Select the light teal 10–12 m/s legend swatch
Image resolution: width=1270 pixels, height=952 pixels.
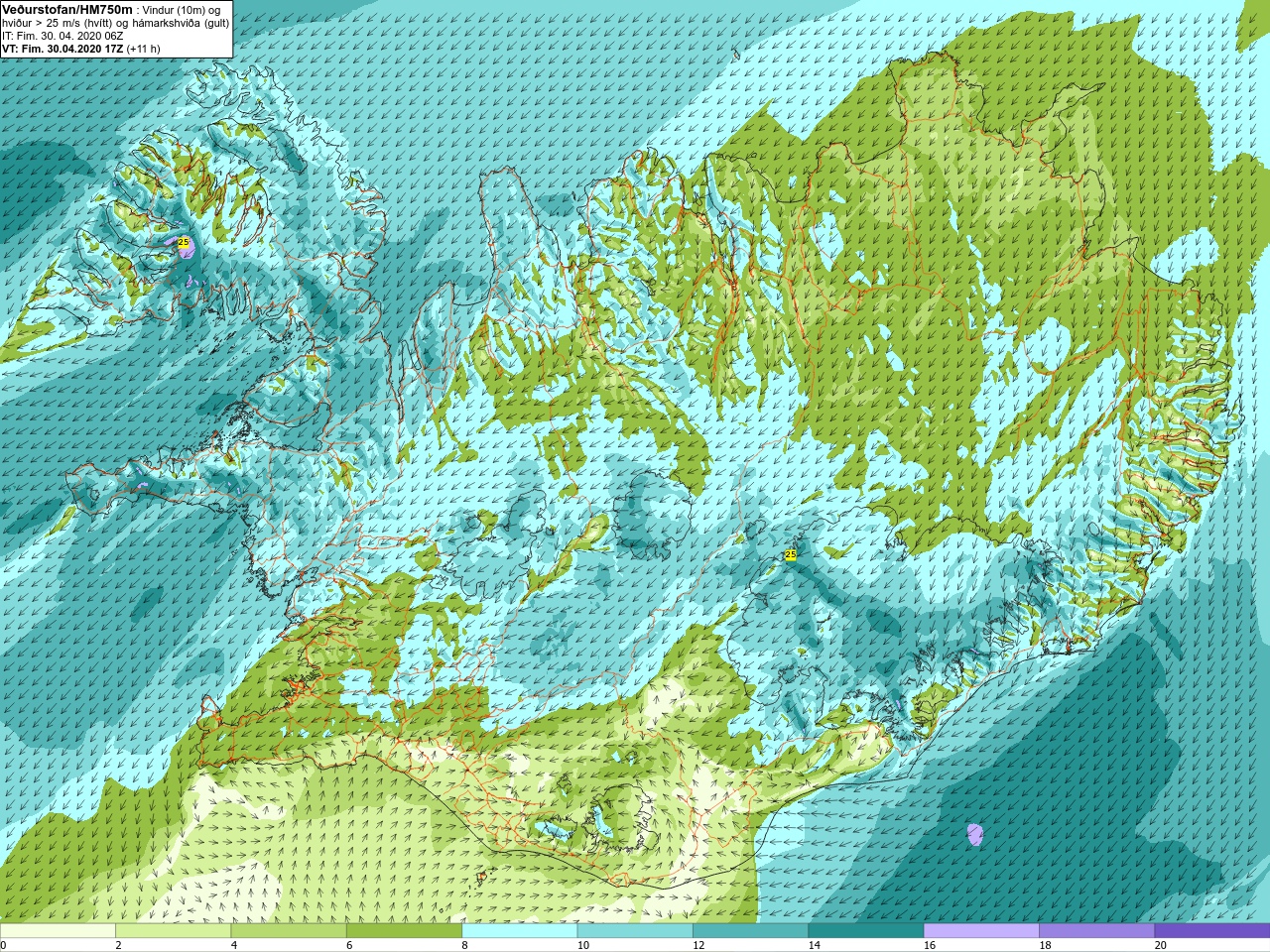tap(635, 930)
